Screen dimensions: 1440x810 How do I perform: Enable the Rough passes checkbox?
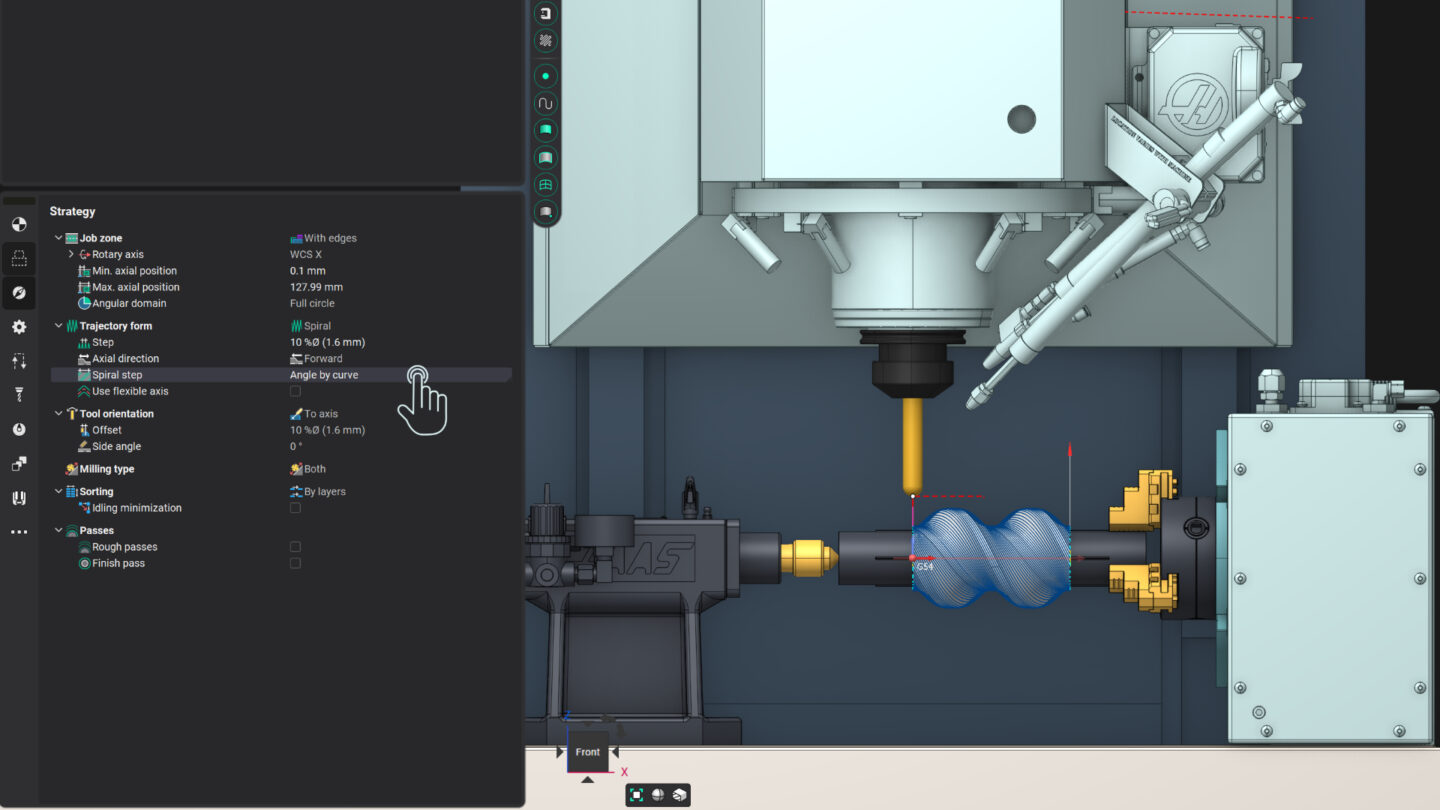pos(295,546)
